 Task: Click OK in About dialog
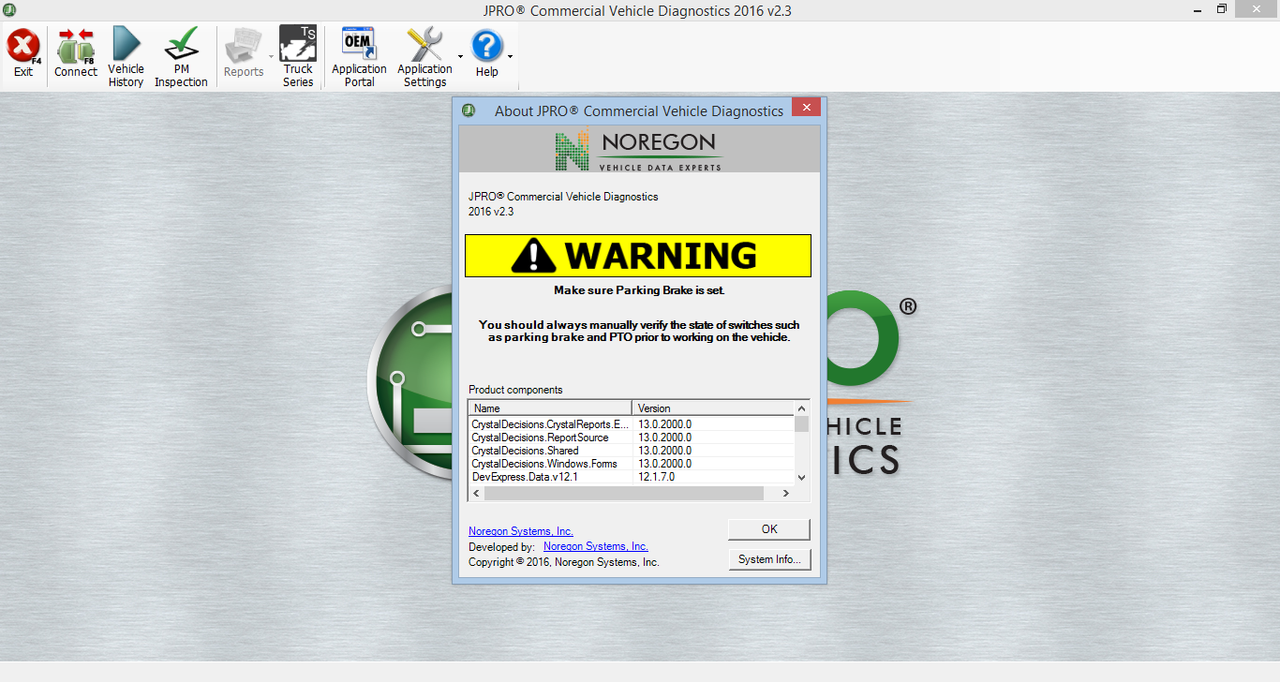(x=769, y=529)
